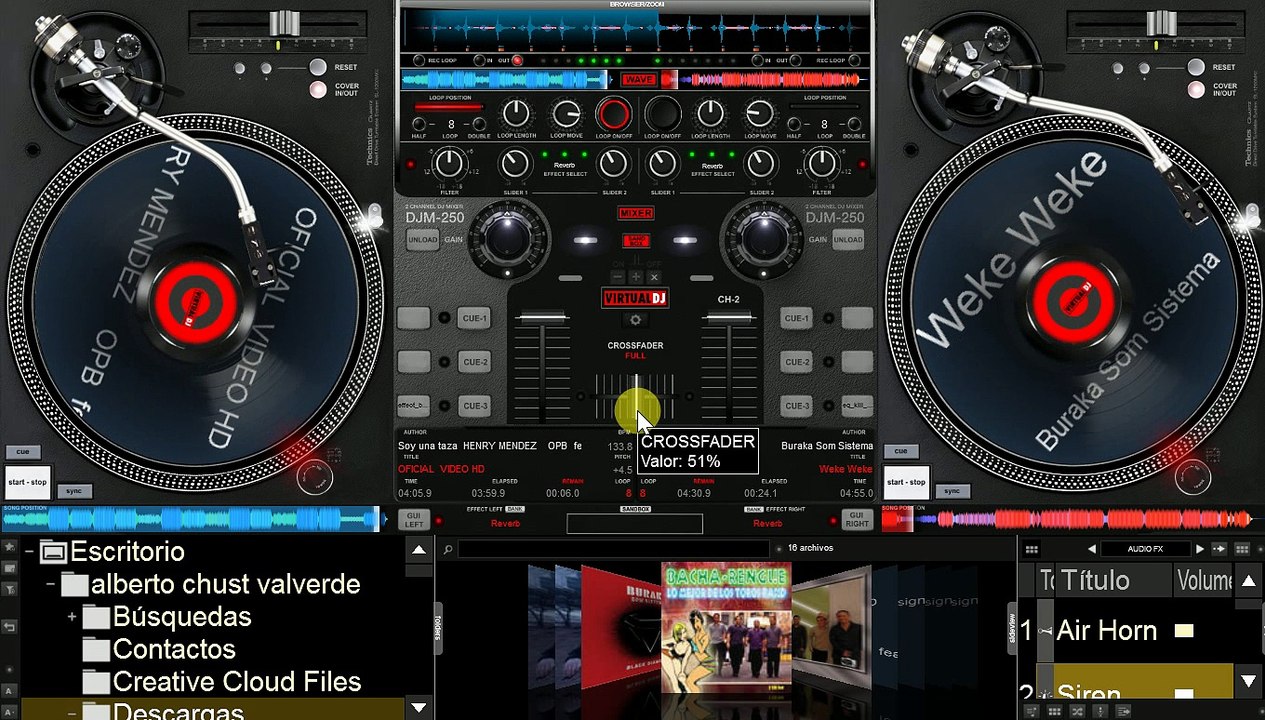Screen dimensions: 1265x720
Task: Toggle right effect red activation light
Action: tap(833, 521)
